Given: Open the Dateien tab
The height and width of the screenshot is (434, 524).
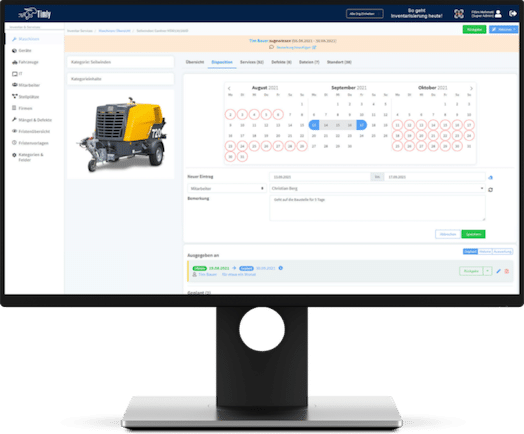Looking at the screenshot, I should click(x=309, y=62).
